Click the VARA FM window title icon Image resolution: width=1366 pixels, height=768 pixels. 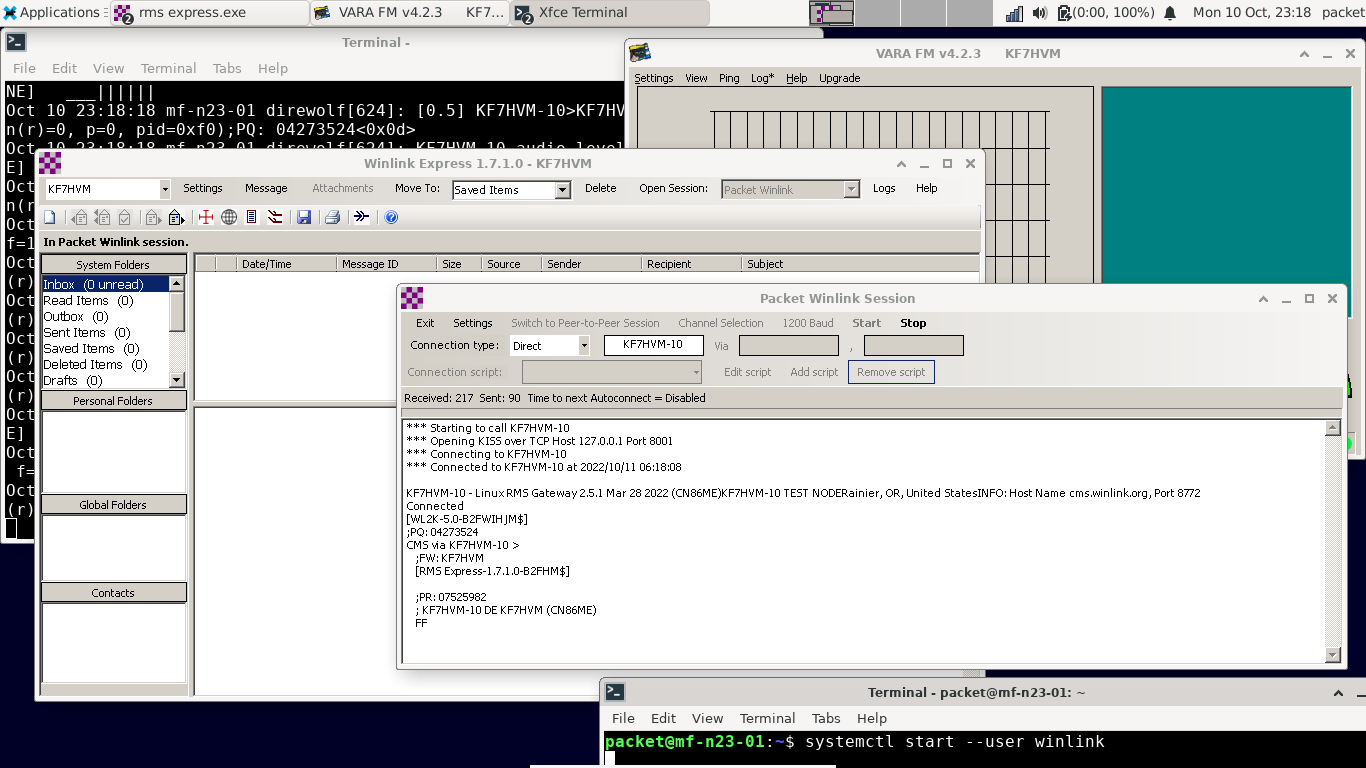tap(640, 53)
